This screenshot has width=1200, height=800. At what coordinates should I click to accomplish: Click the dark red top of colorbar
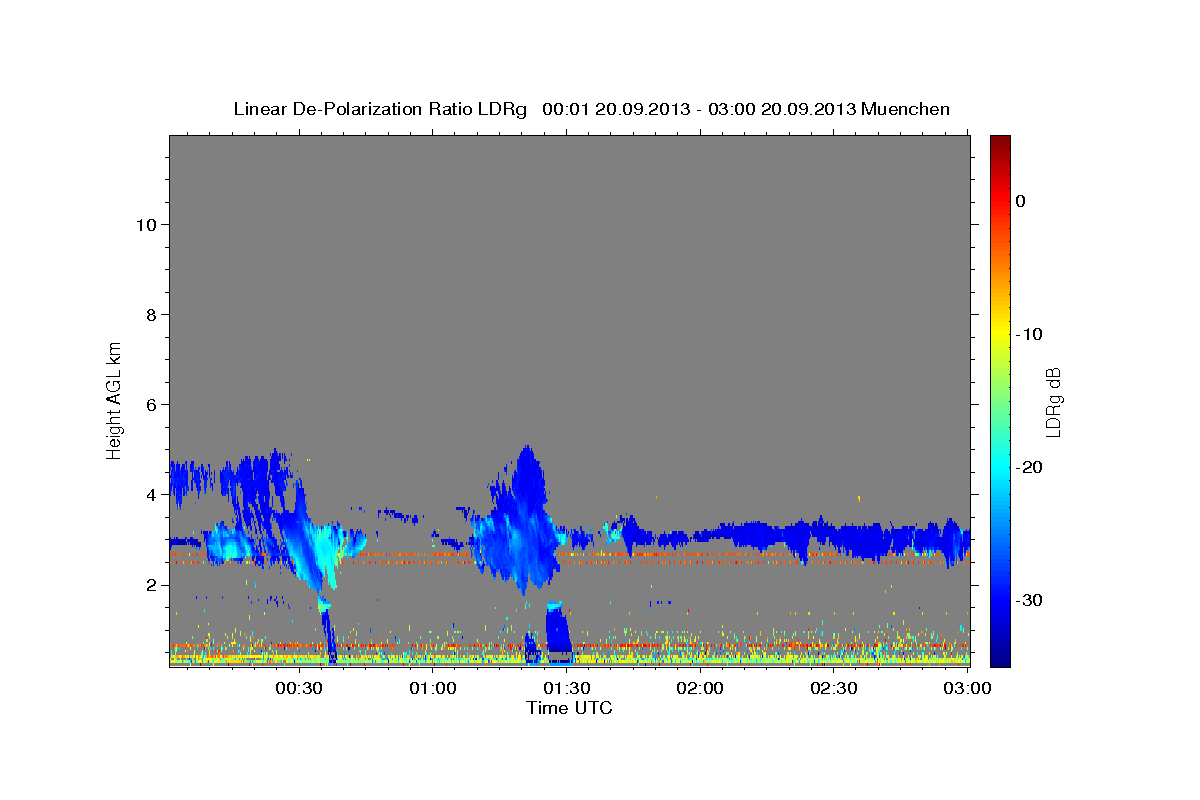[1000, 143]
